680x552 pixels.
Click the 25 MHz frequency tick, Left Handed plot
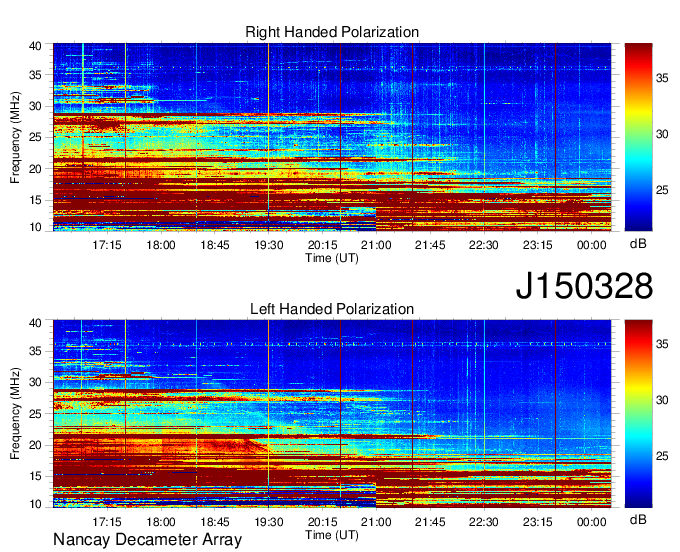35,414
